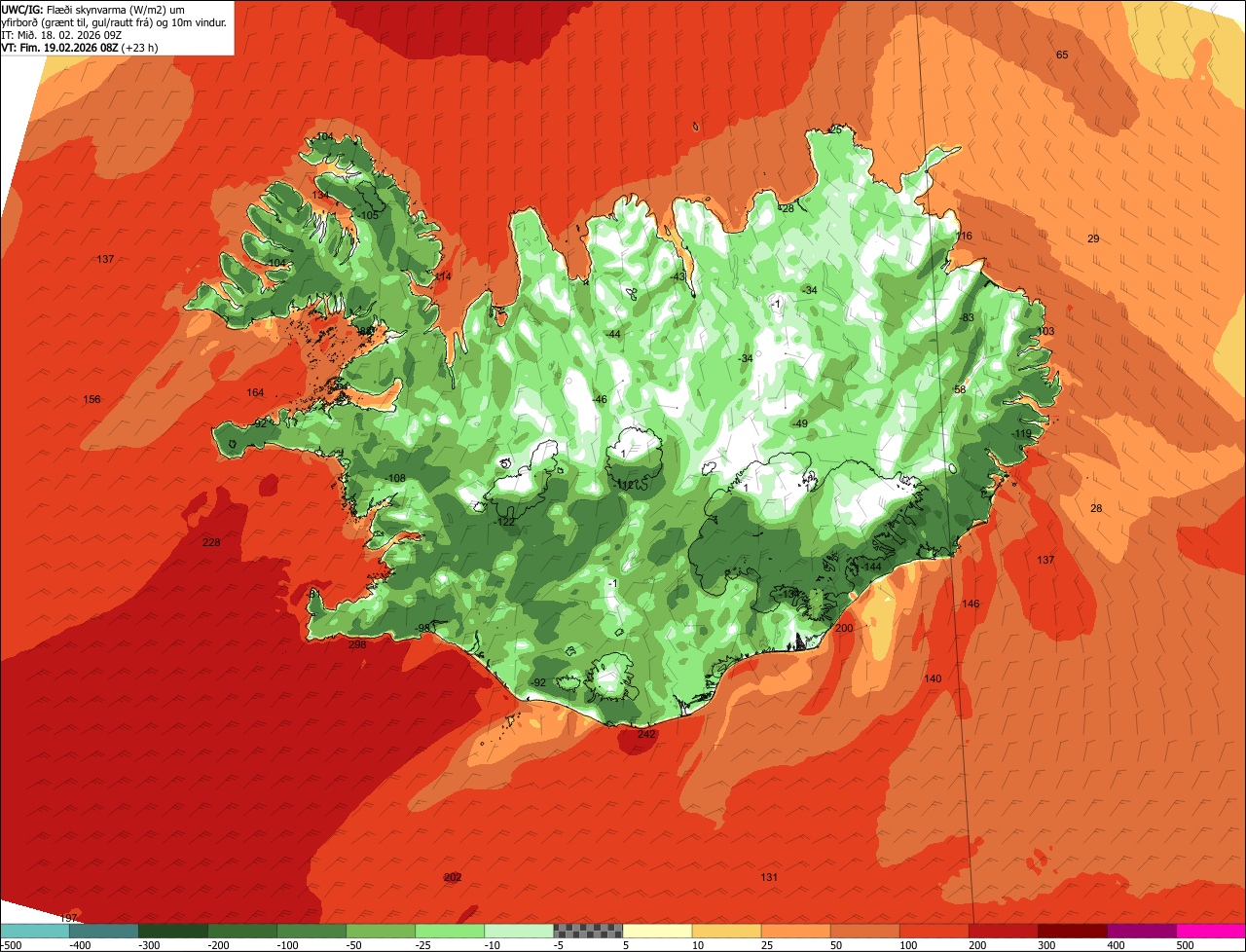Click the darkest green swatch between -300 and -200

point(172,931)
